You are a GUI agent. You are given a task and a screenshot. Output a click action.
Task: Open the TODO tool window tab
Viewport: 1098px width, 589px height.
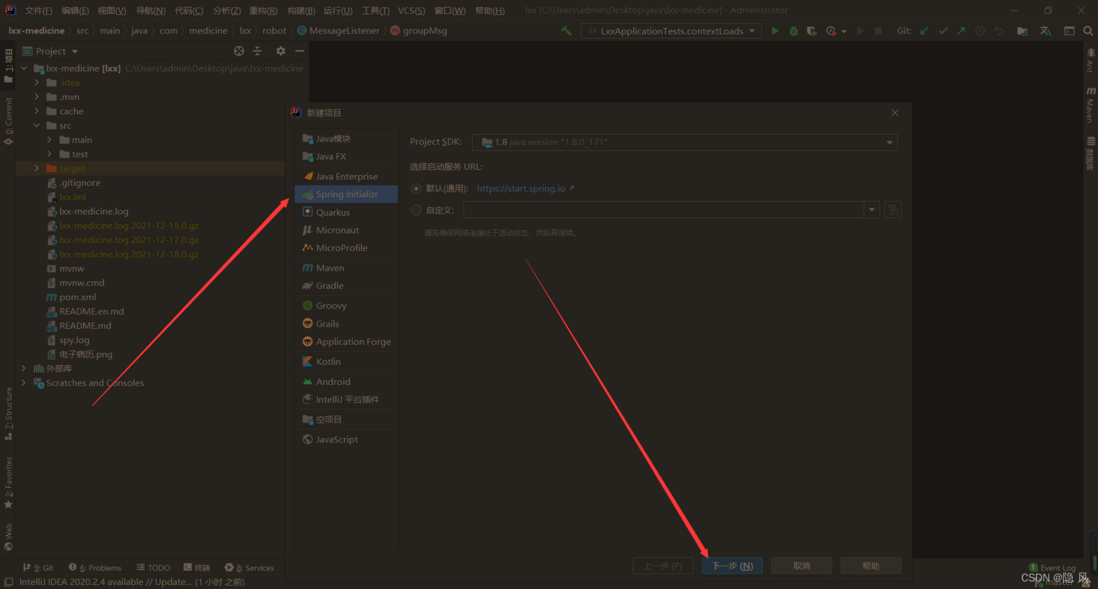tap(153, 568)
